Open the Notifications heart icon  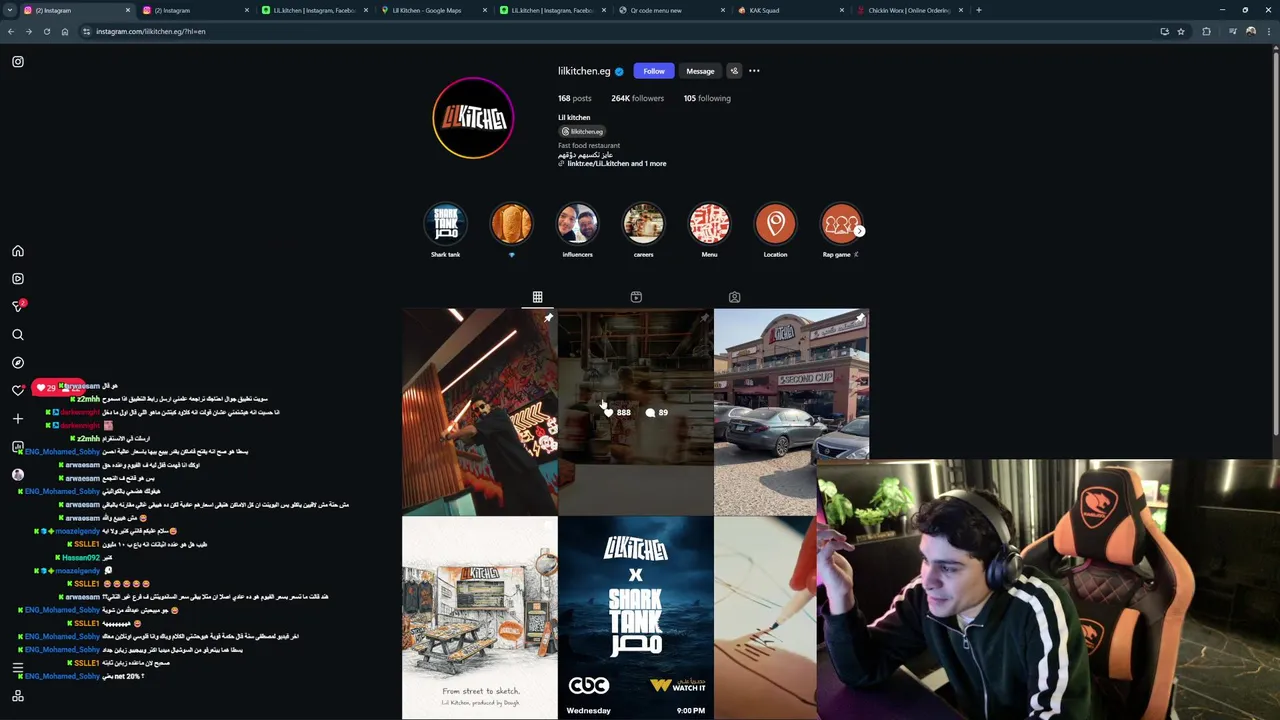coord(18,390)
